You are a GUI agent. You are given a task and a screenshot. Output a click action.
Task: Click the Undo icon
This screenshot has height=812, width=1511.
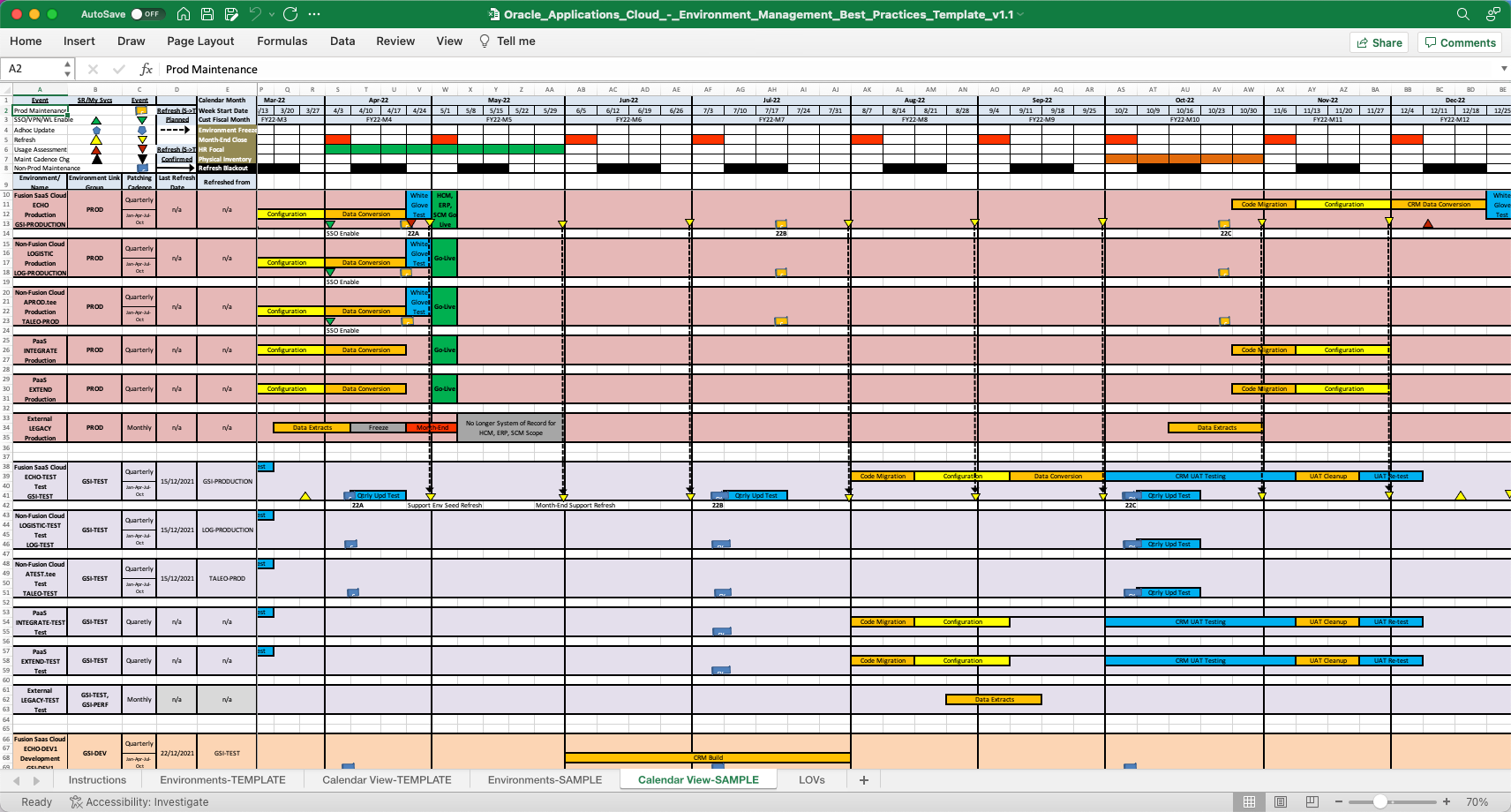256,13
